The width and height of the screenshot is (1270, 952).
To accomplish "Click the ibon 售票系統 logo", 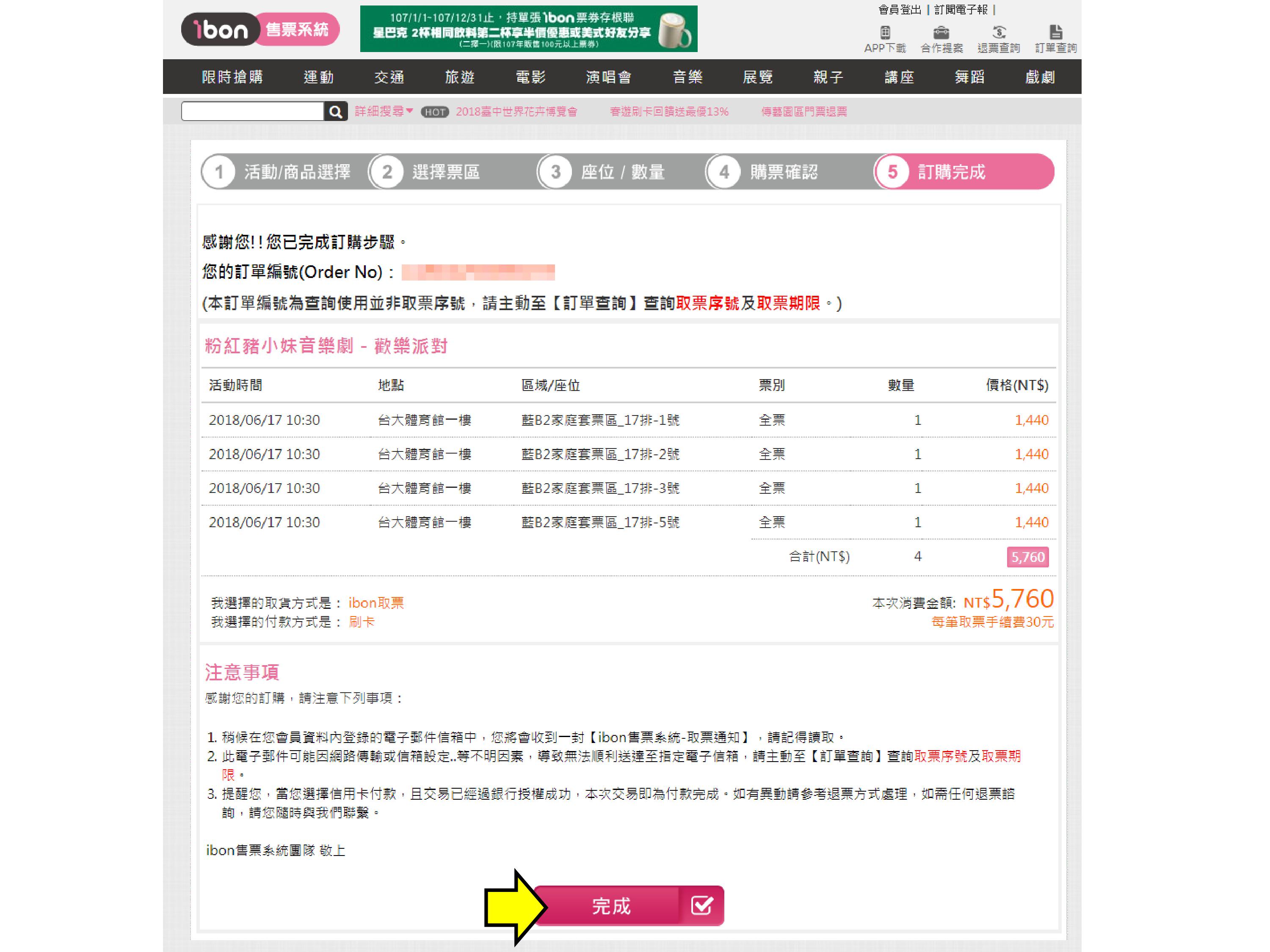I will tap(260, 29).
